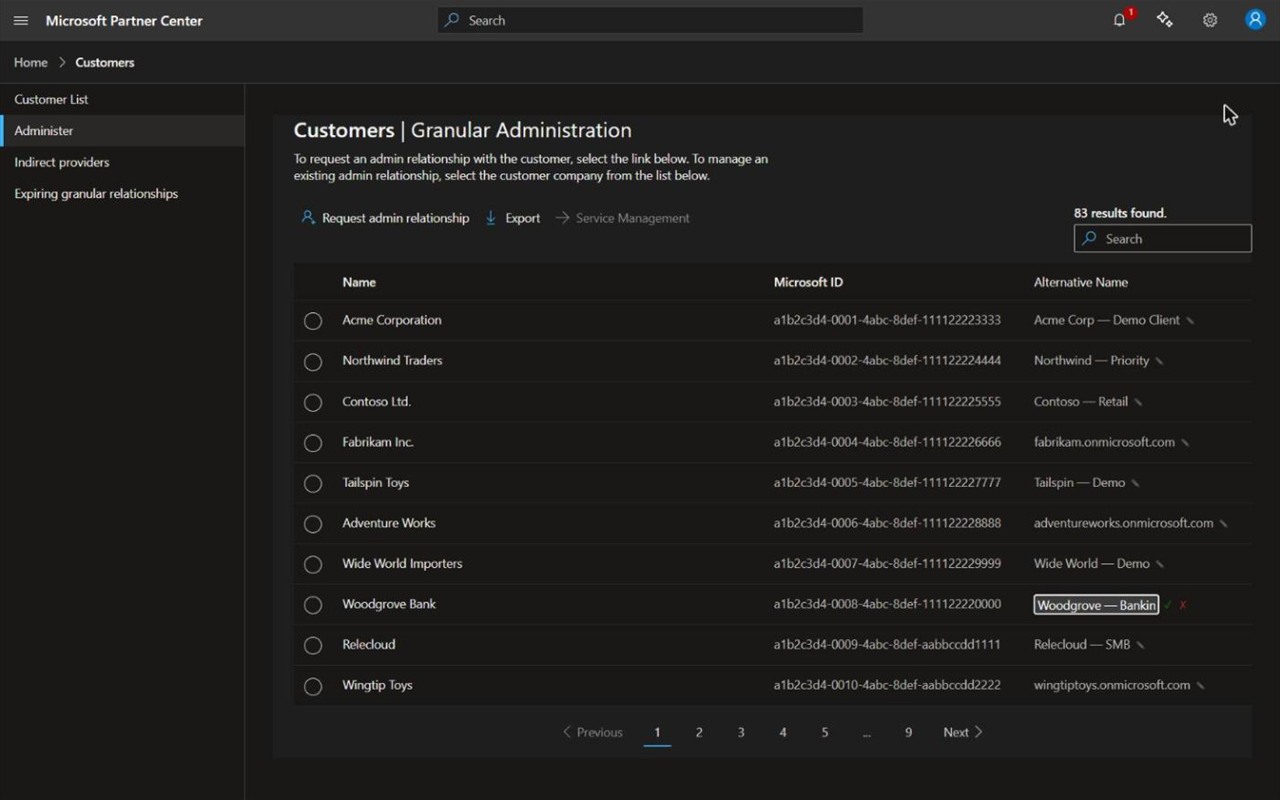Open the Northwind Traders customer
1280x800 pixels.
pyautogui.click(x=392, y=360)
